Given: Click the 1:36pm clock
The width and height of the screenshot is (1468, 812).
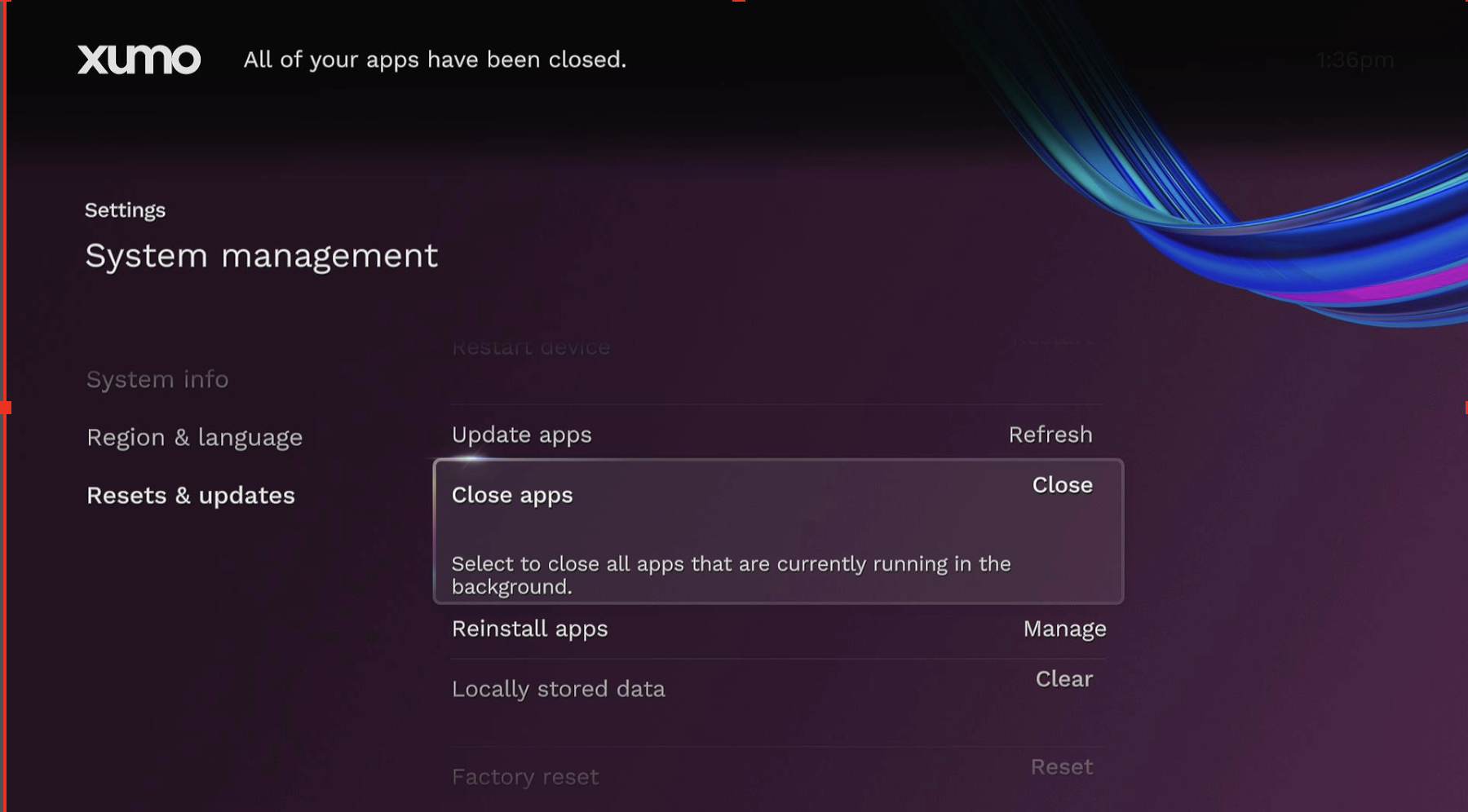Looking at the screenshot, I should pyautogui.click(x=1355, y=60).
